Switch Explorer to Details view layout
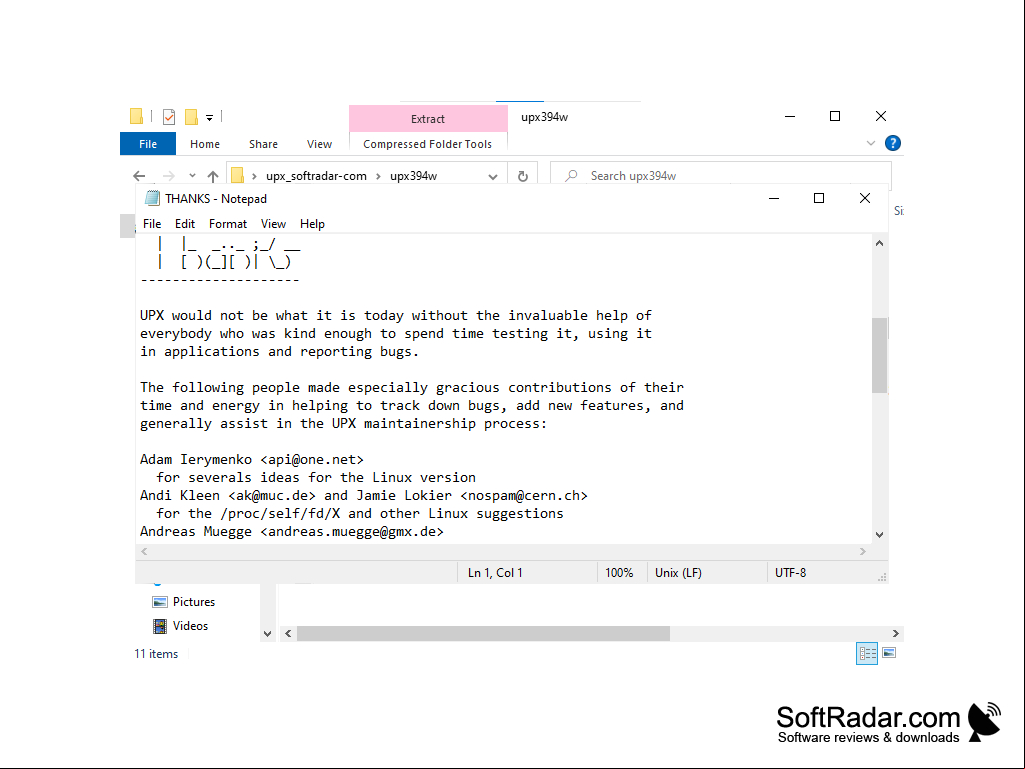The image size is (1025, 769). (x=867, y=653)
